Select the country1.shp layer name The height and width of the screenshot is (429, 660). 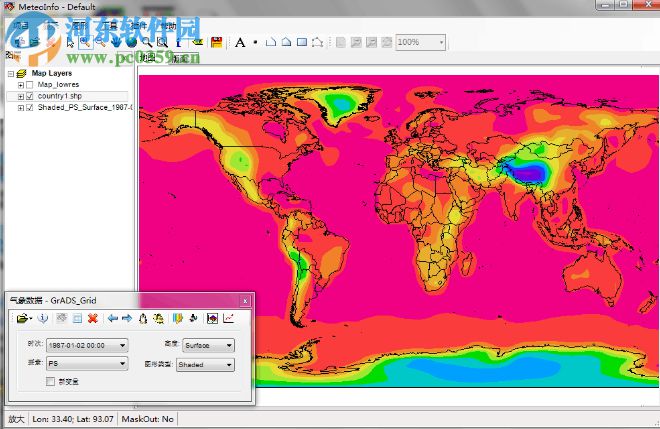tap(60, 96)
